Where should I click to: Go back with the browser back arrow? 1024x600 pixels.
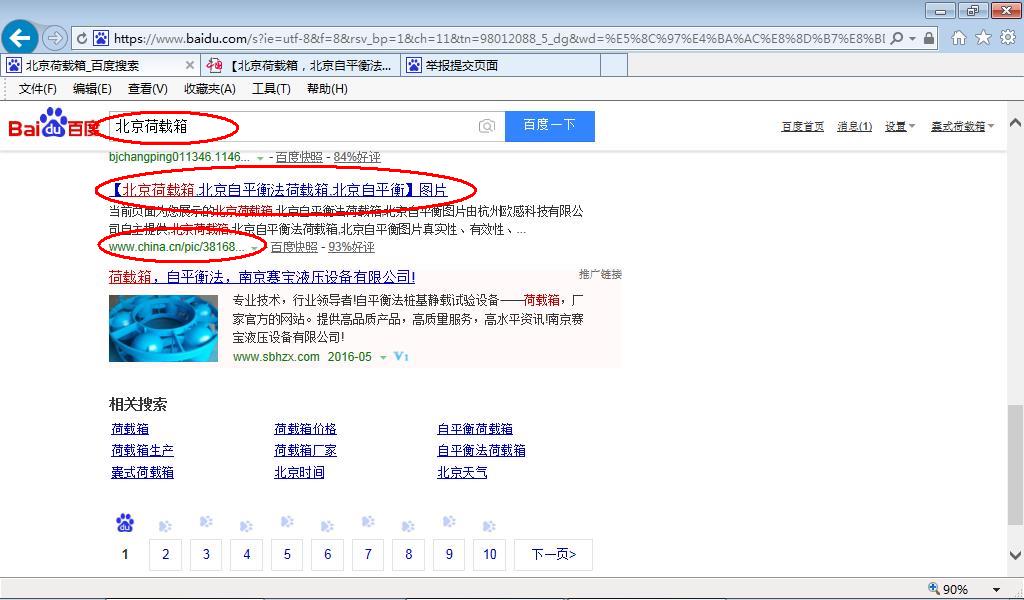[x=20, y=38]
